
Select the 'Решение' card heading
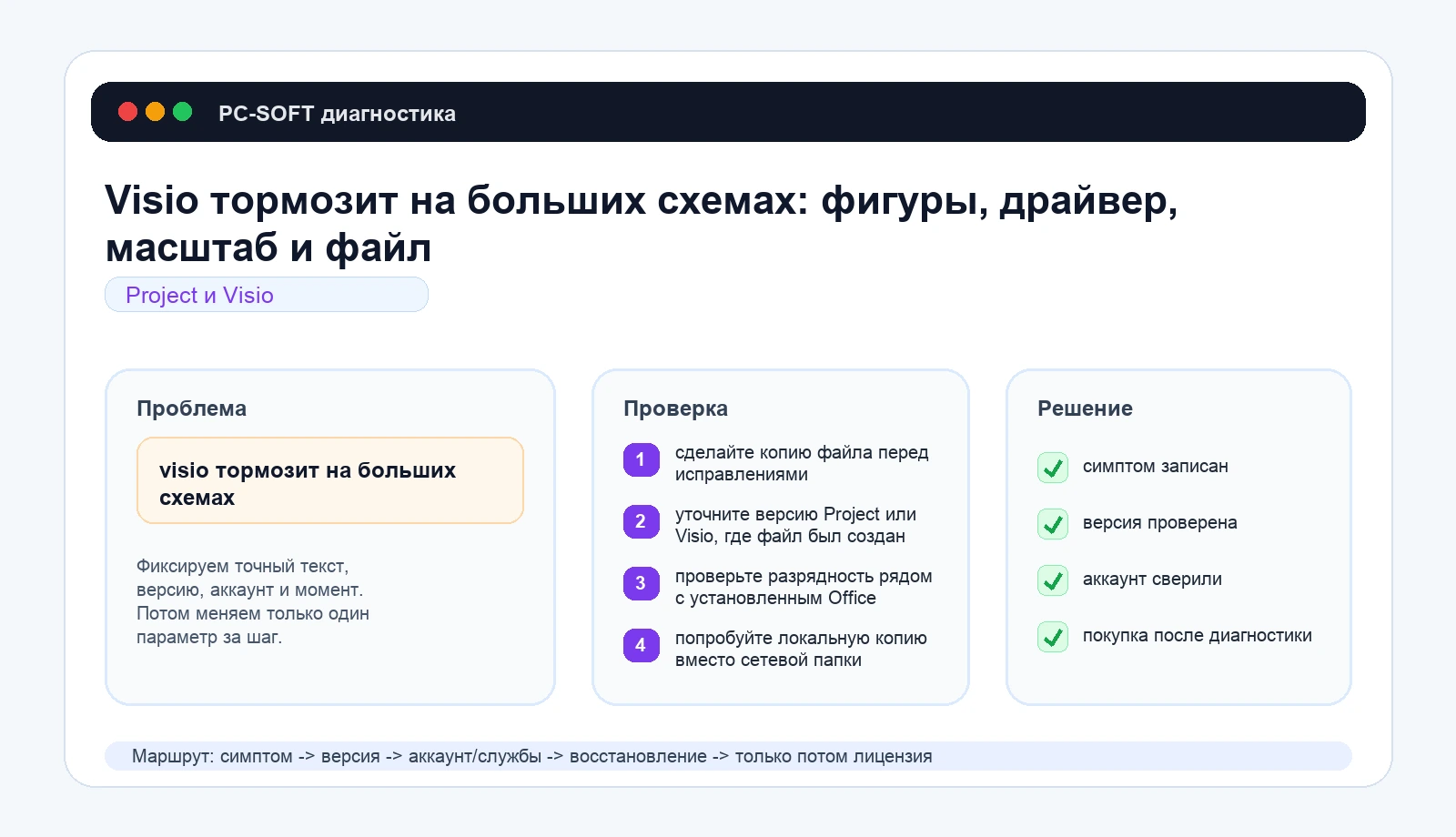(x=1085, y=408)
